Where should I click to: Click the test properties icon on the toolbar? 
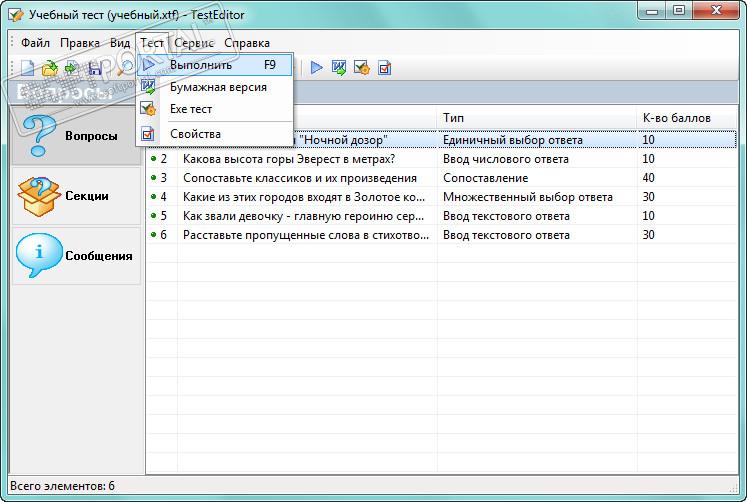(x=384, y=68)
